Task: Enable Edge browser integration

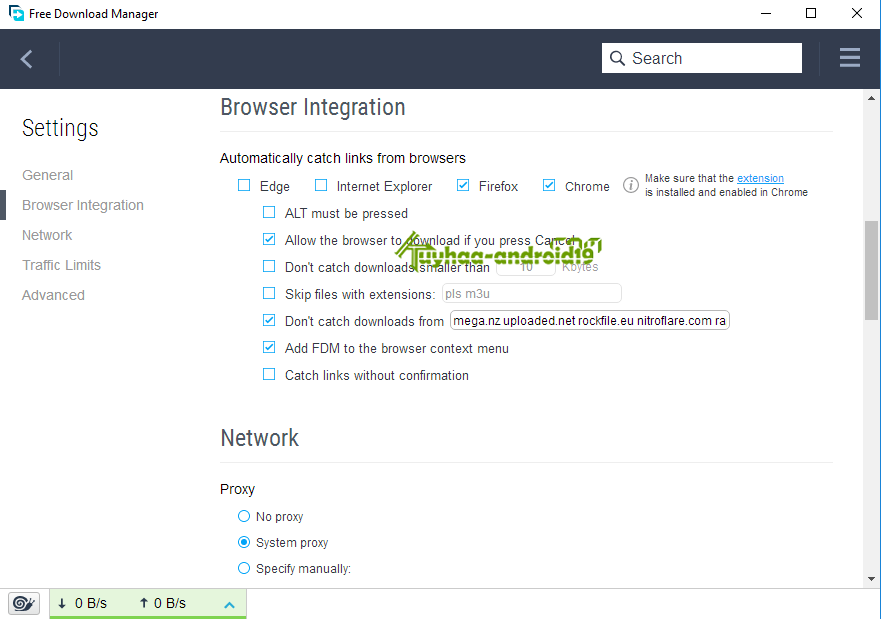Action: point(244,185)
